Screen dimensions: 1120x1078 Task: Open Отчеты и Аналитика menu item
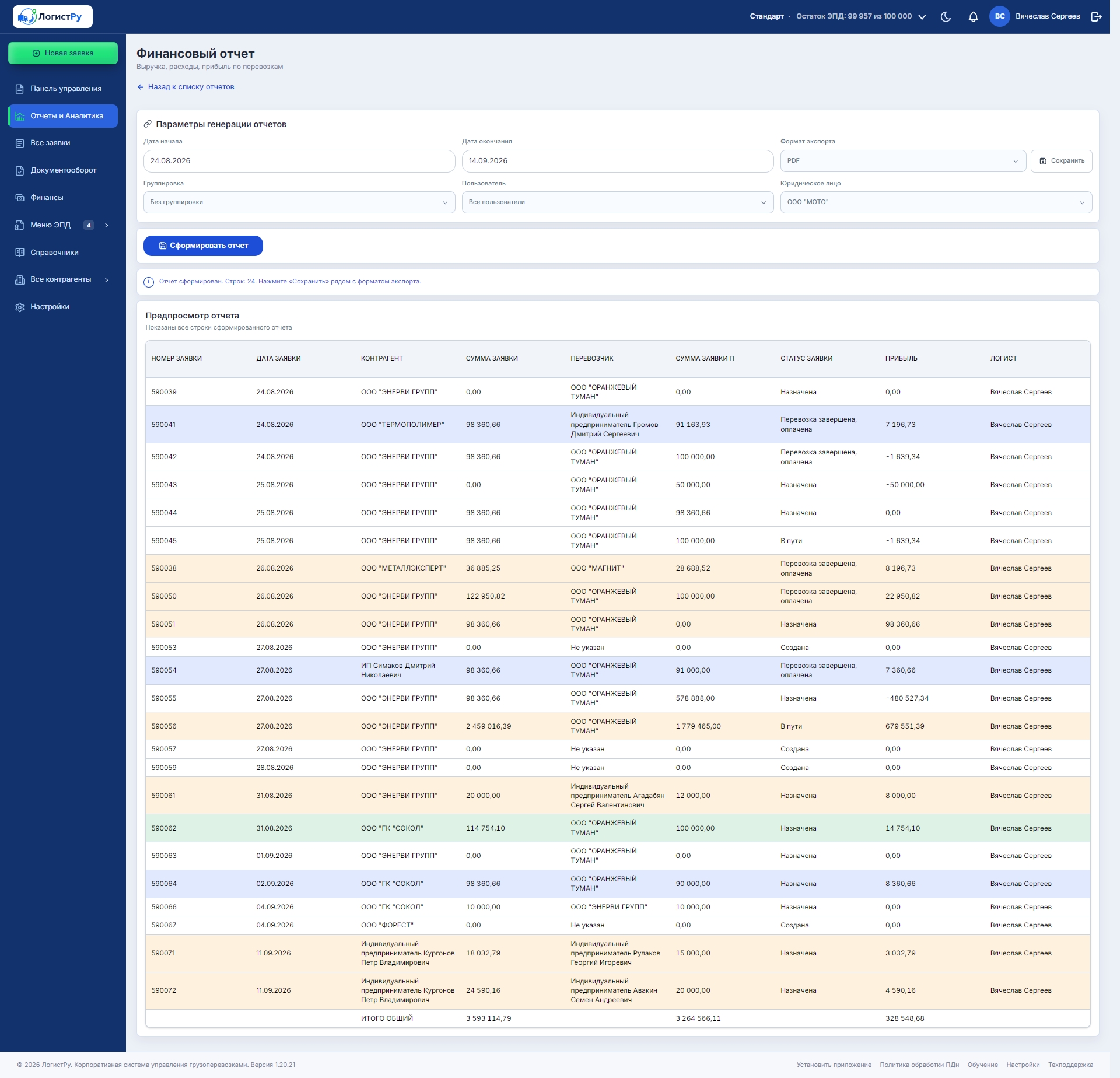pos(63,116)
